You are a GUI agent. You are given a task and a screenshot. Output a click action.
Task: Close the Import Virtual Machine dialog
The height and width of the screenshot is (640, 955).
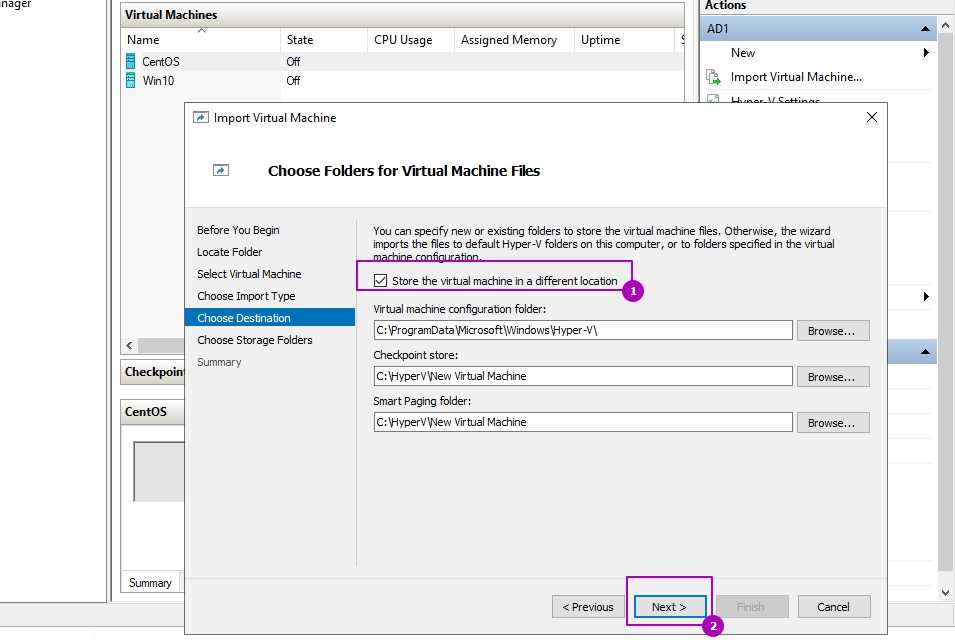click(x=871, y=118)
